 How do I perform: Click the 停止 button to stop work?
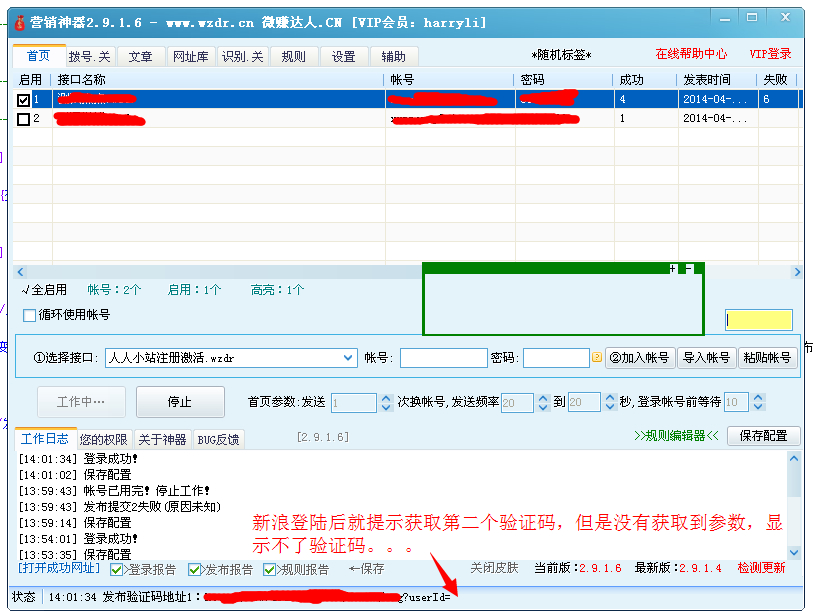[x=180, y=401]
